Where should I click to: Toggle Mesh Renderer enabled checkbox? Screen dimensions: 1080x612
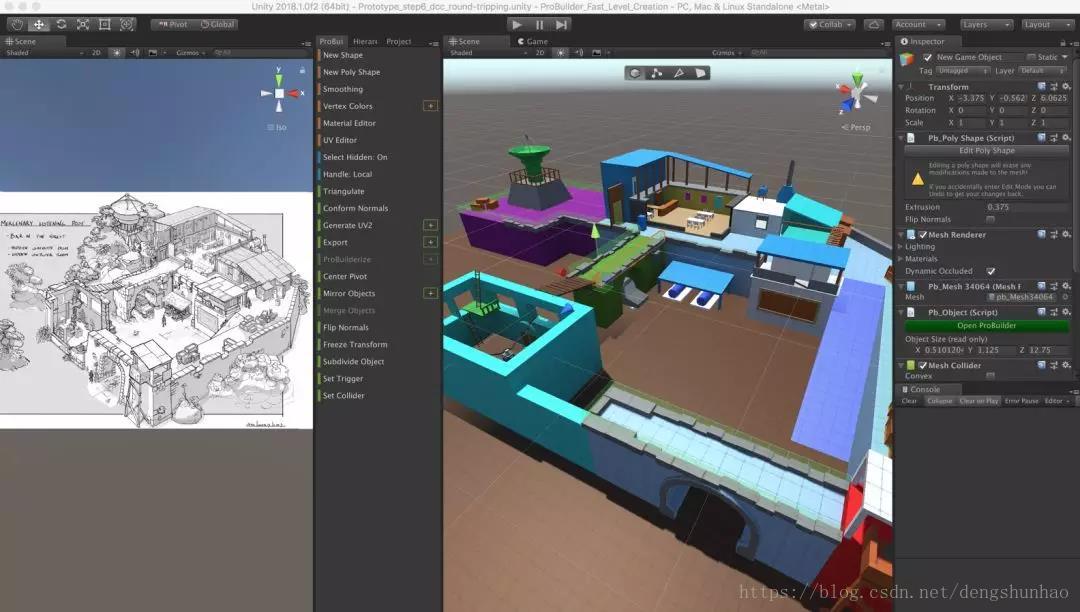[x=923, y=235]
